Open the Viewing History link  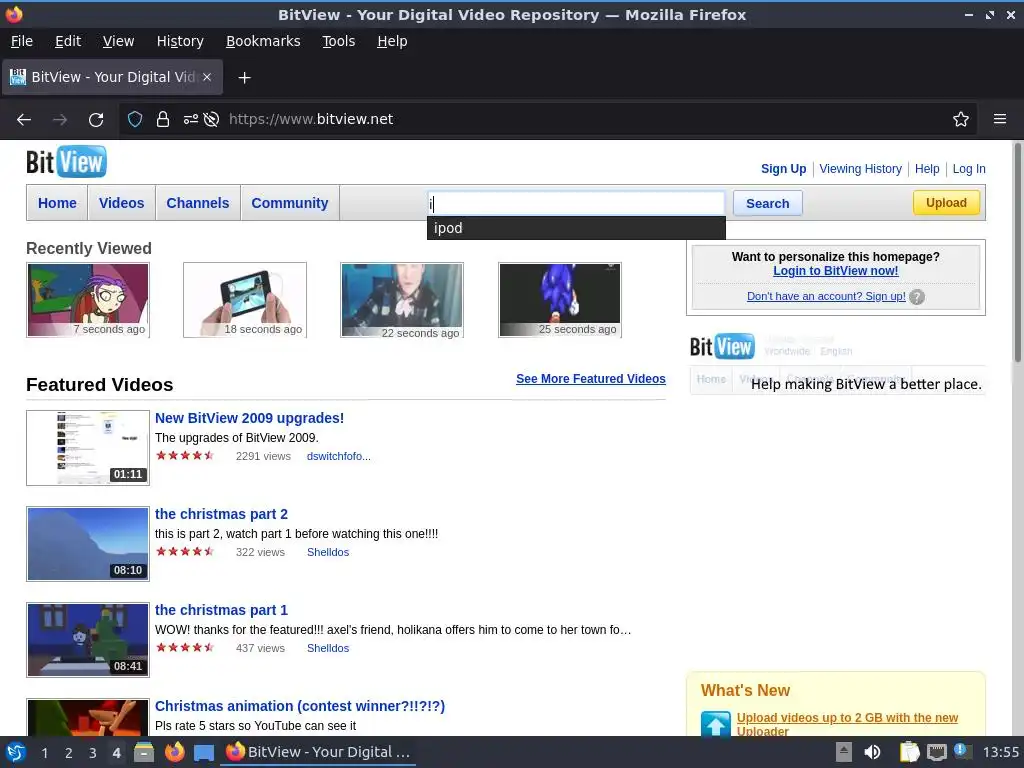(860, 168)
